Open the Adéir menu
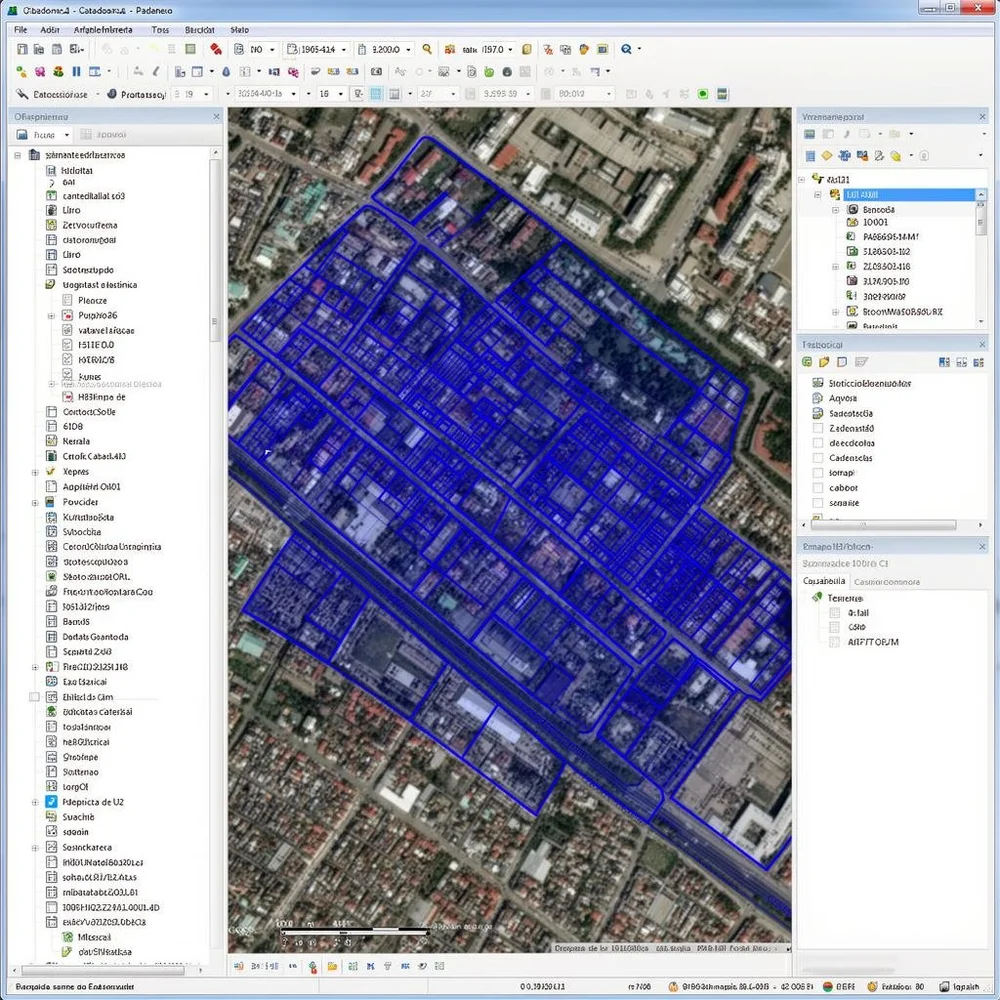Screen dimensions: 1000x1000 pyautogui.click(x=50, y=30)
